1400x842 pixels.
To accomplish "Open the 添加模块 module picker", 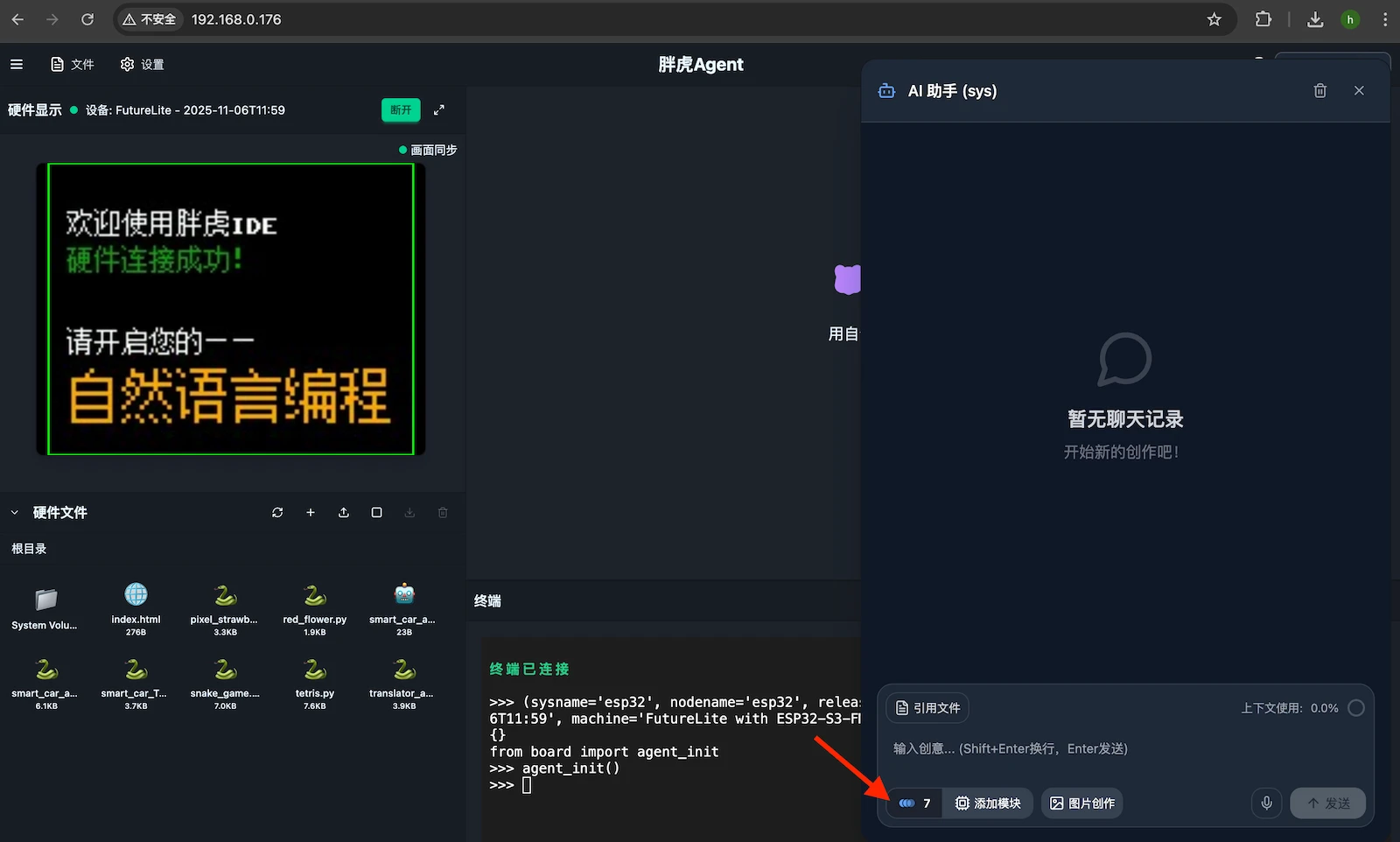I will (988, 803).
